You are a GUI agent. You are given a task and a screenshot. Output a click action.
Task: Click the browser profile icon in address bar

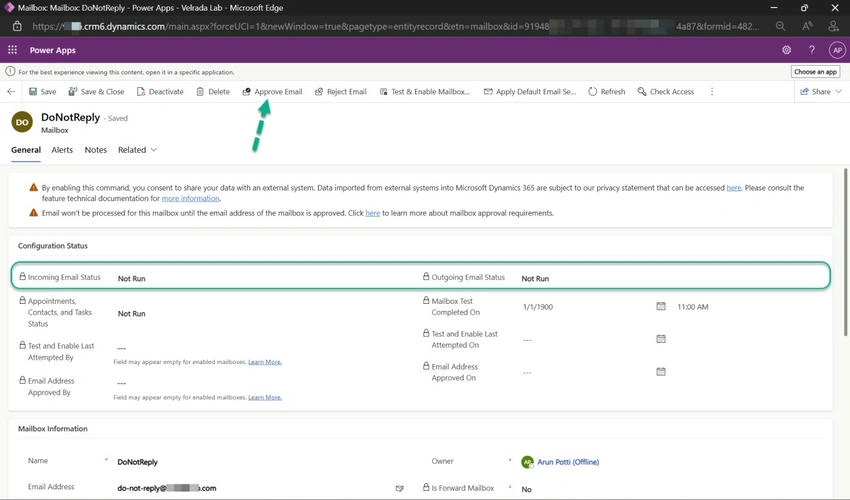[x=834, y=26]
